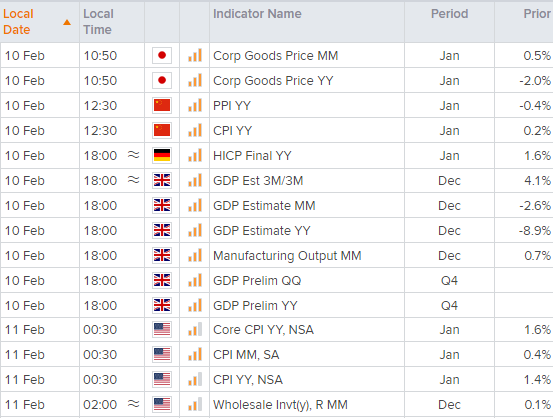The width and height of the screenshot is (553, 418).
Task: Sort by Local Time column header
Action: 98,22
